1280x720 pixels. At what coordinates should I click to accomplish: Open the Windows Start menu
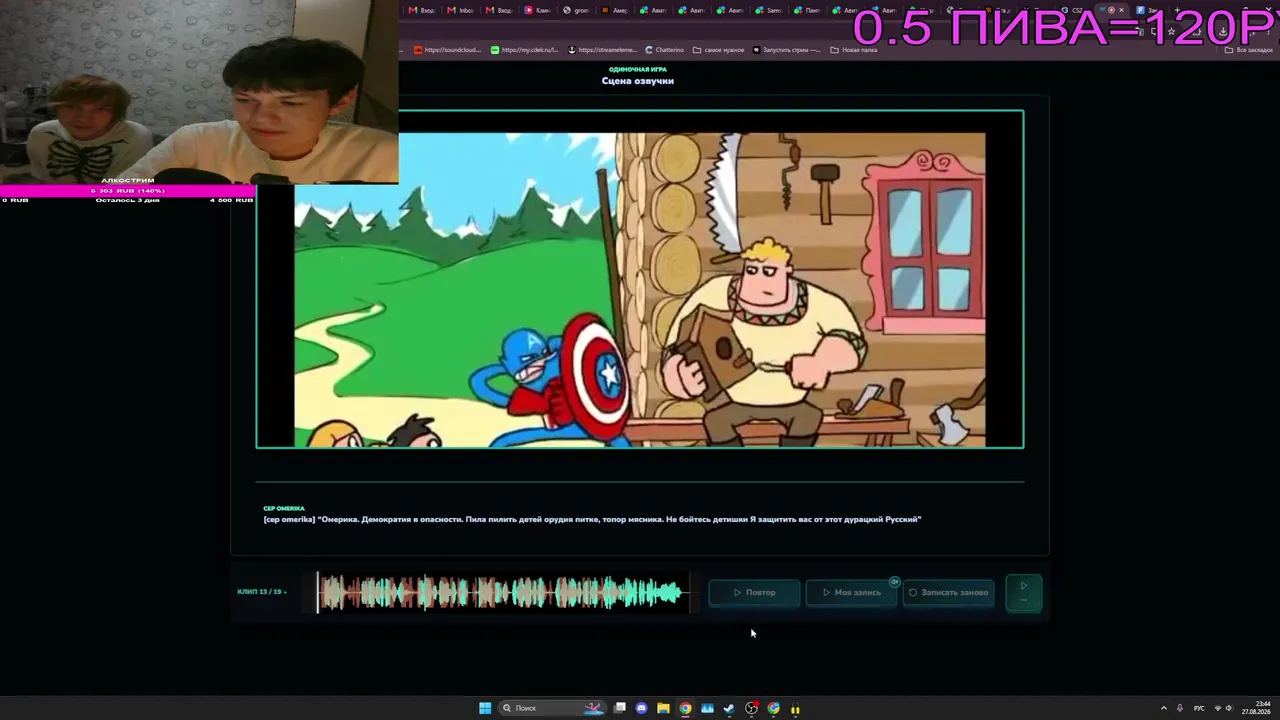pyautogui.click(x=485, y=708)
